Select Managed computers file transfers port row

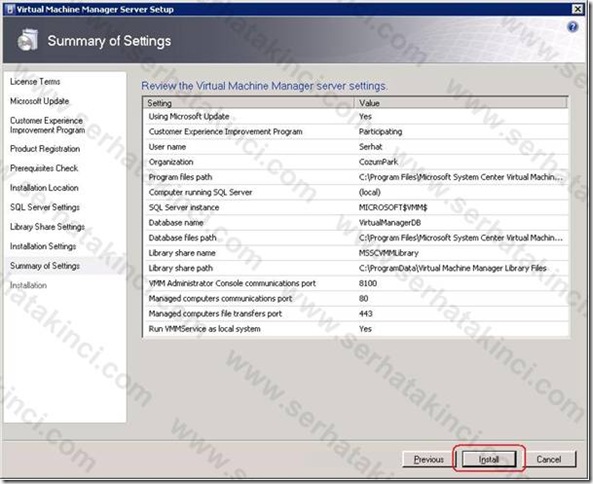coord(355,313)
